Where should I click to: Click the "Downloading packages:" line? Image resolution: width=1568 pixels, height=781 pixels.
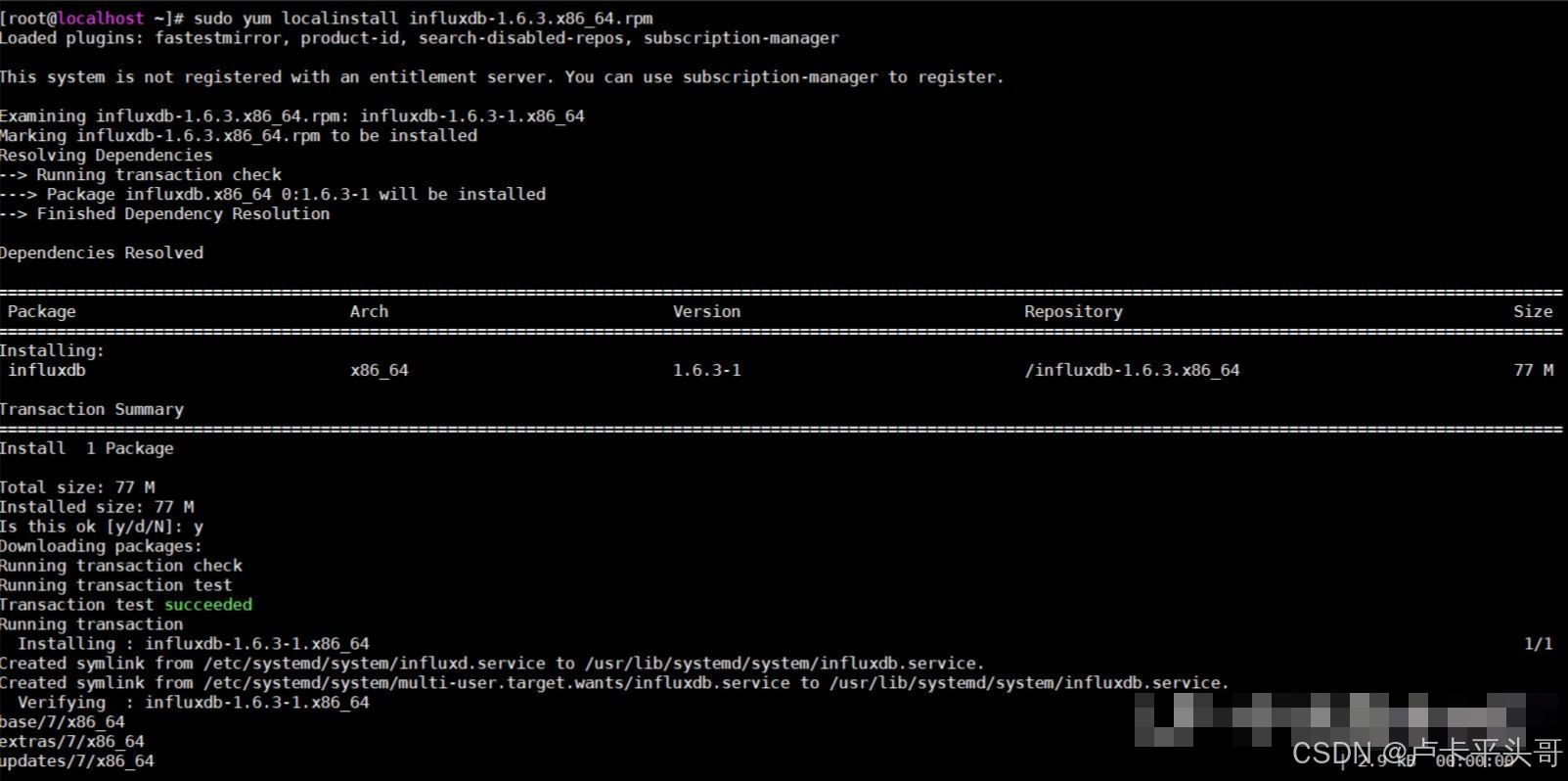click(101, 546)
